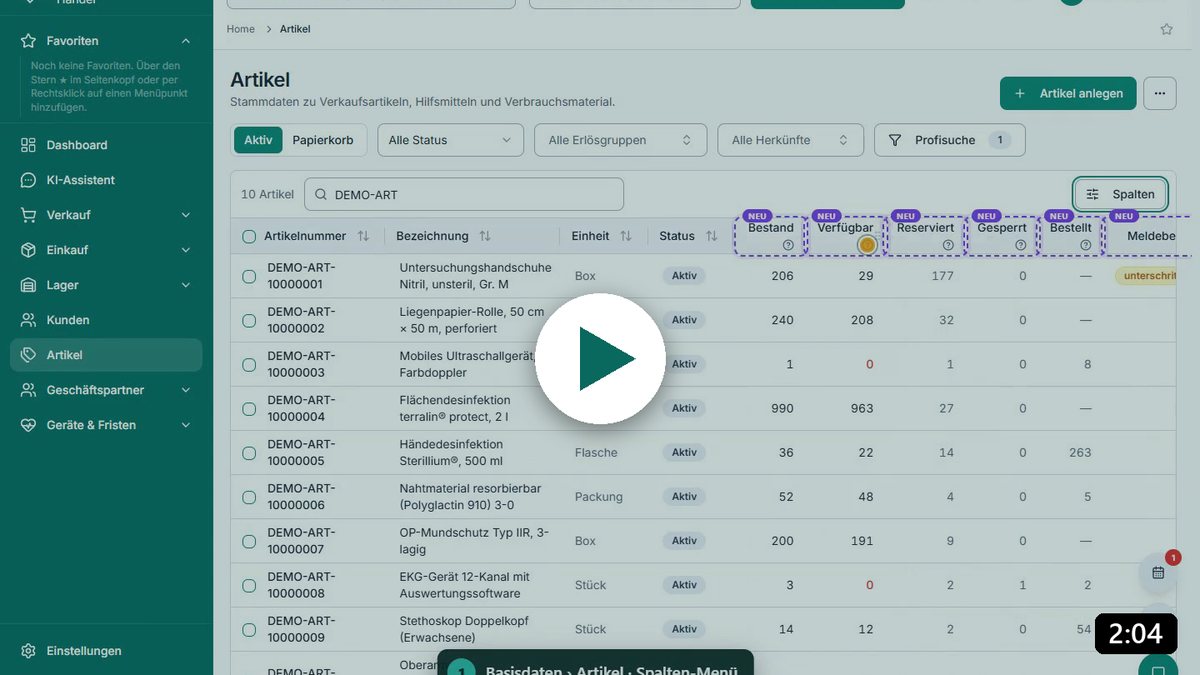Sort by Status using the sort arrows
The image size is (1200, 675).
[712, 236]
